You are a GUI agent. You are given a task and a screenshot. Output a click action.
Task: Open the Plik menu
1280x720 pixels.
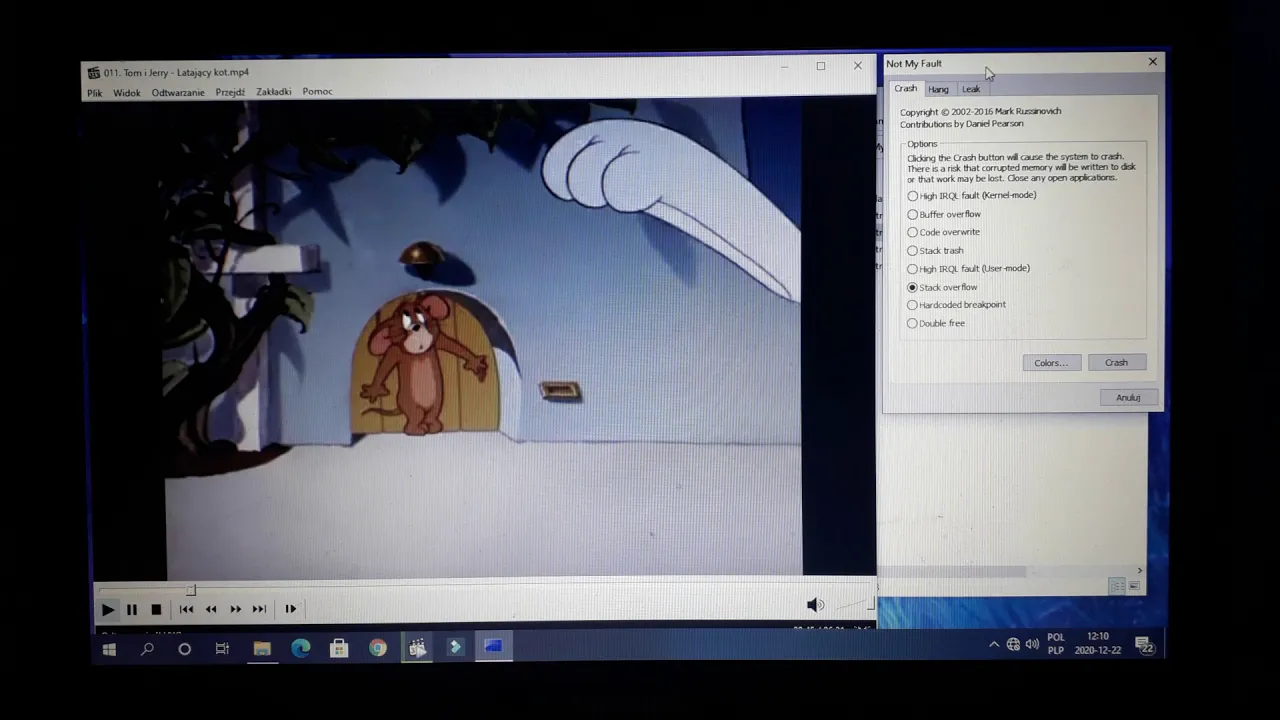point(94,93)
